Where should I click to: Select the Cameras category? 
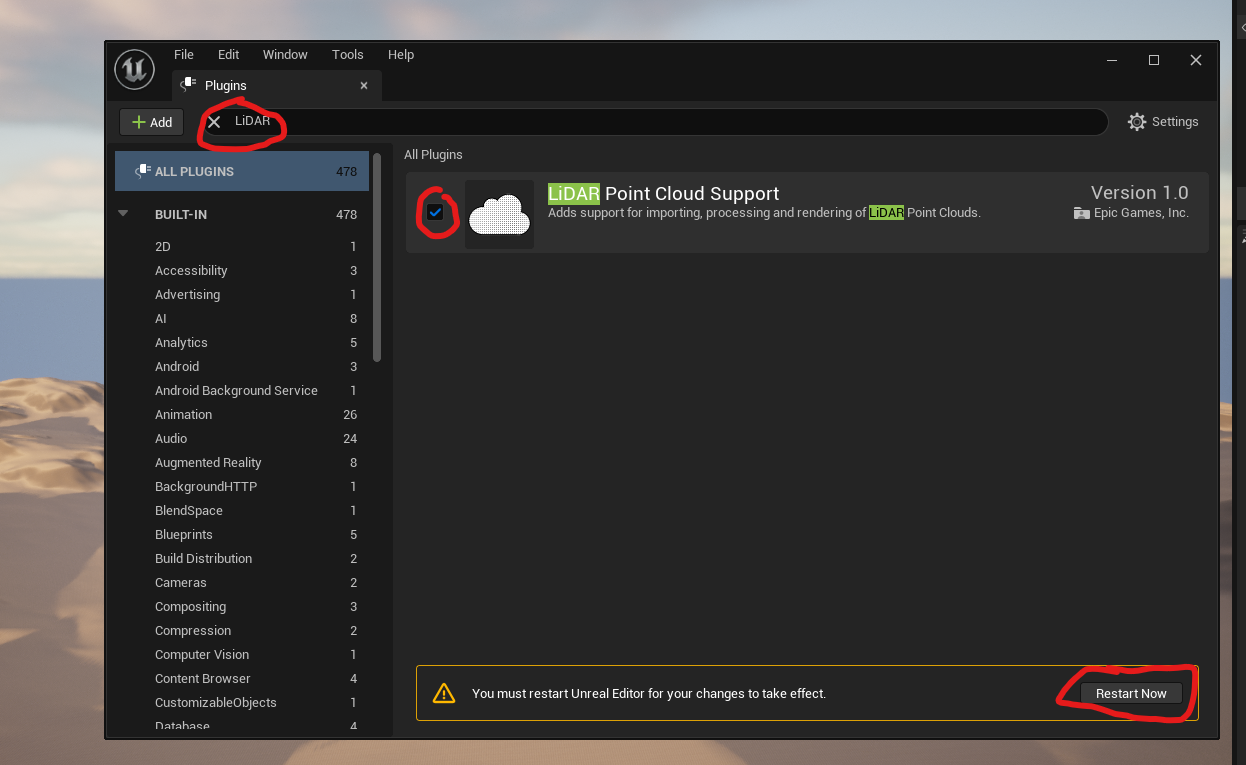242,582
